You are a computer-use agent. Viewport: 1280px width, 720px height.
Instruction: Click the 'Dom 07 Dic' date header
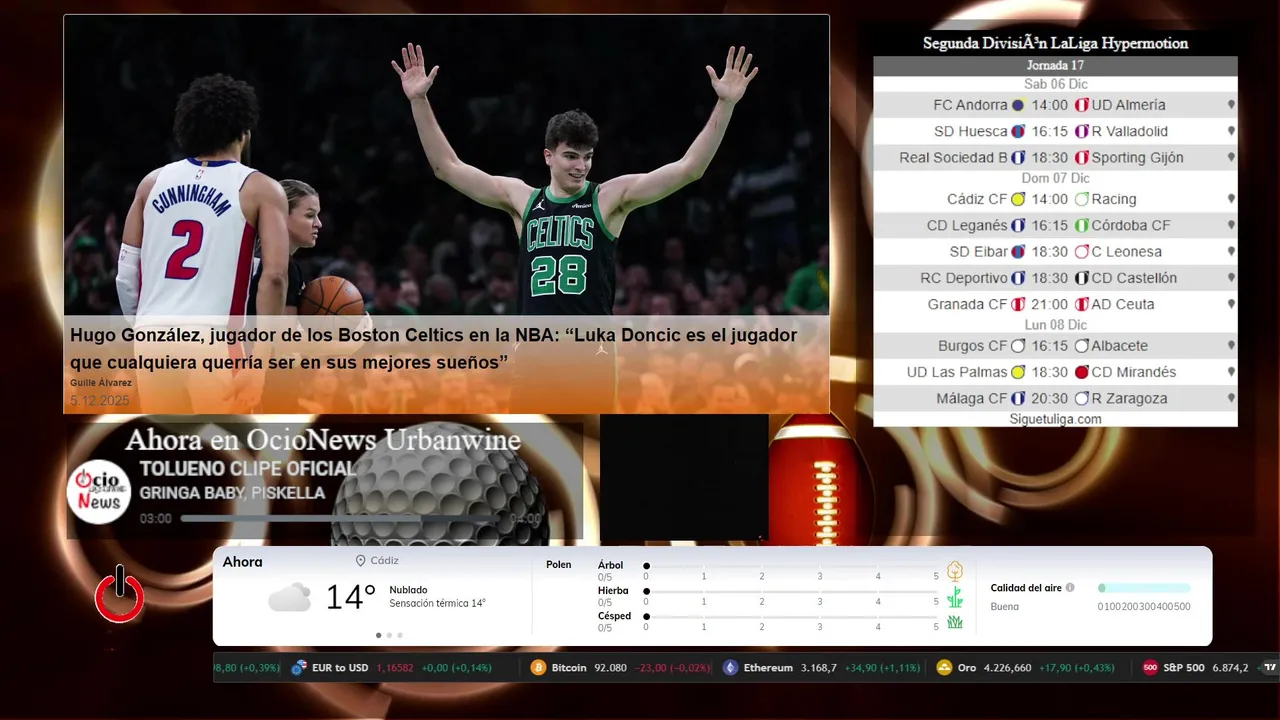click(x=1055, y=178)
